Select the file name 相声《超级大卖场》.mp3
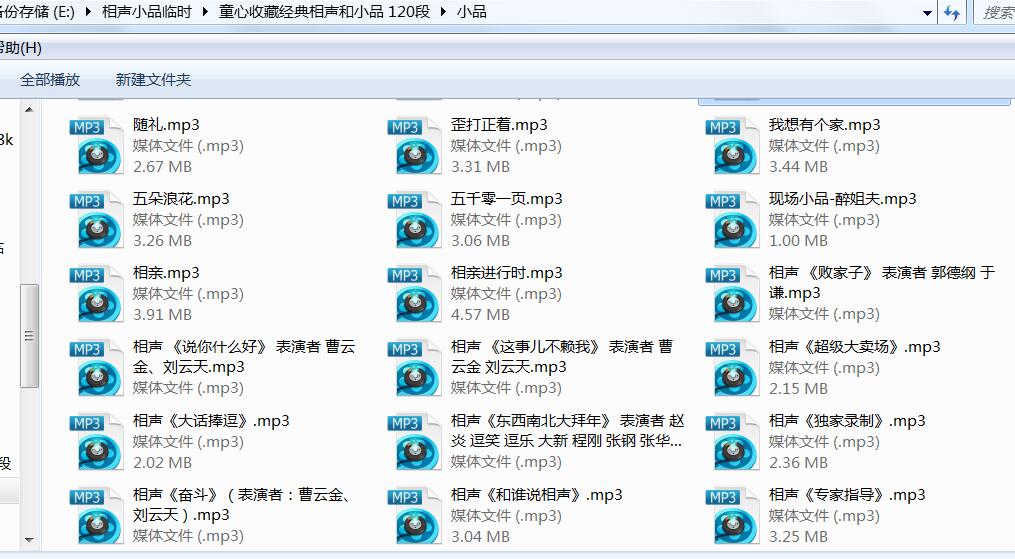1015x559 pixels. tap(854, 347)
